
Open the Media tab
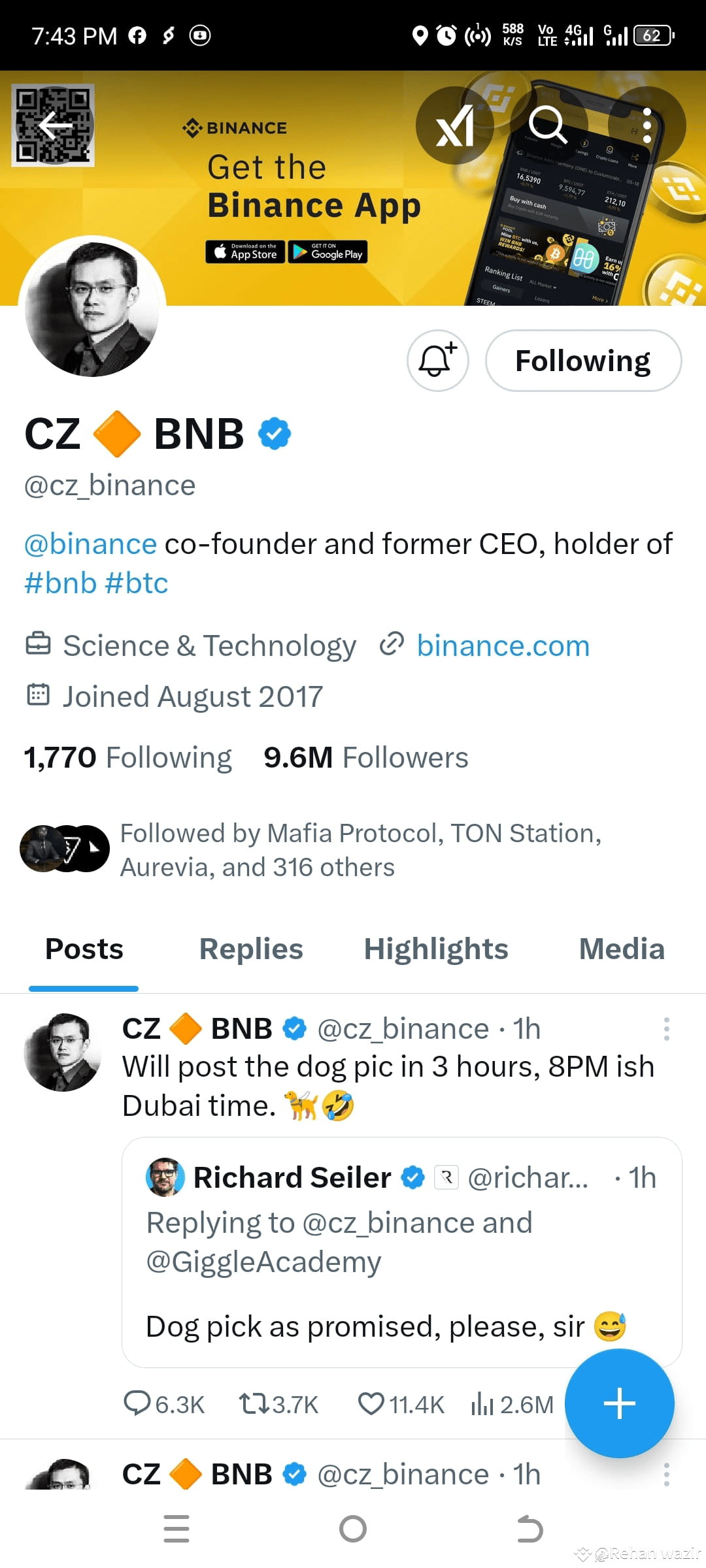pyautogui.click(x=621, y=949)
